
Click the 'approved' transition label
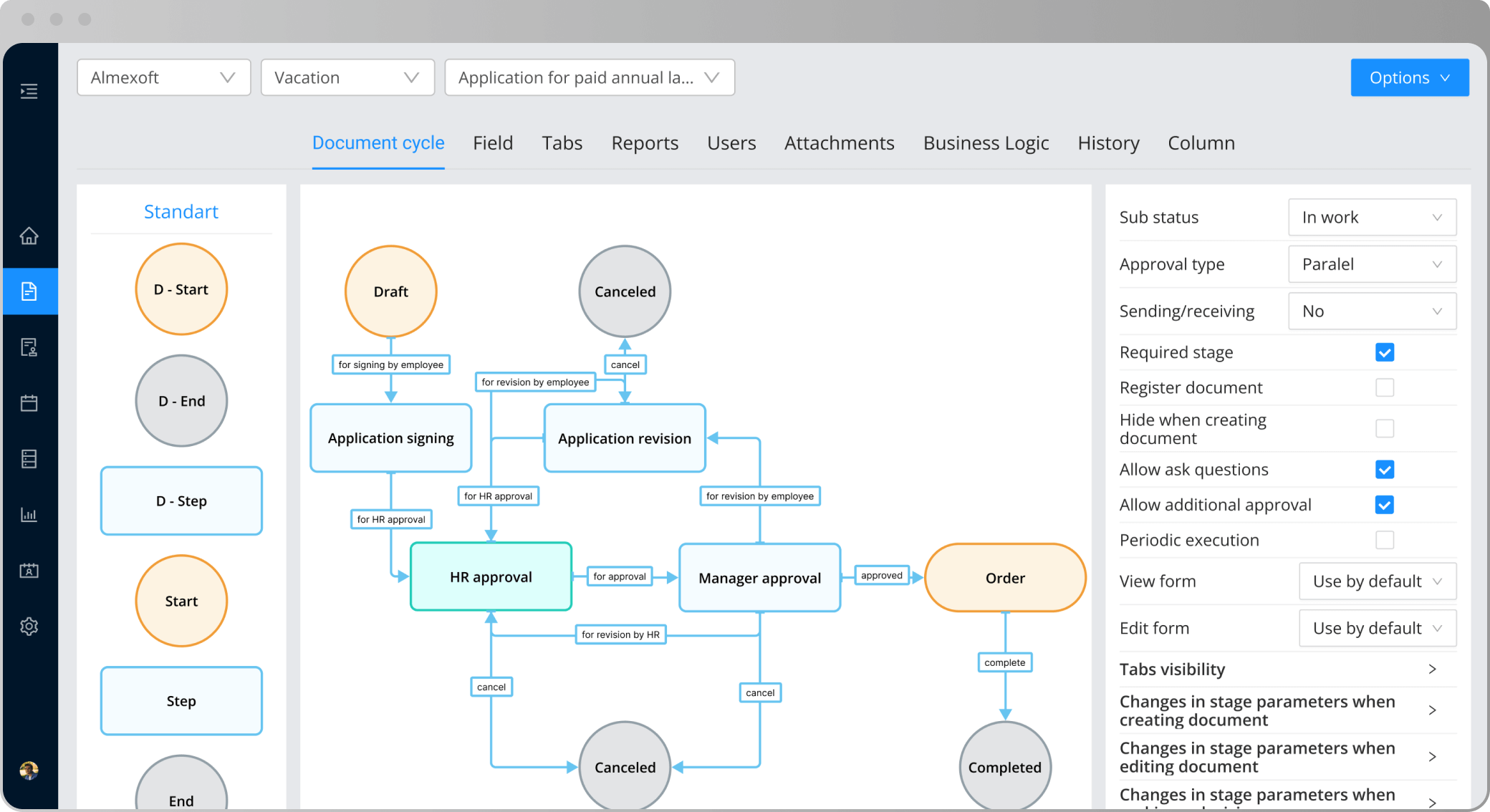(x=882, y=575)
